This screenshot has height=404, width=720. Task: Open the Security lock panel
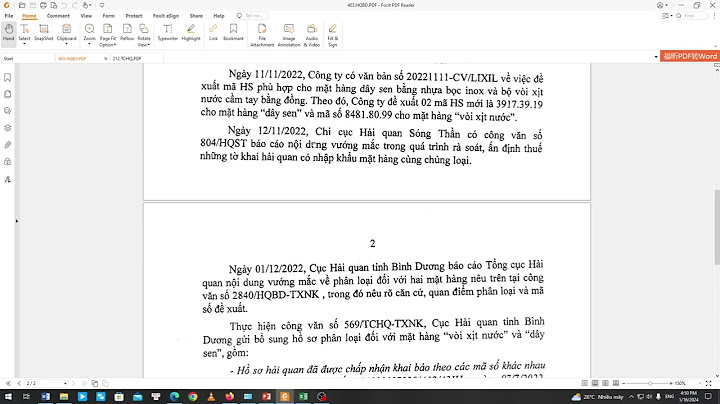(x=7, y=162)
